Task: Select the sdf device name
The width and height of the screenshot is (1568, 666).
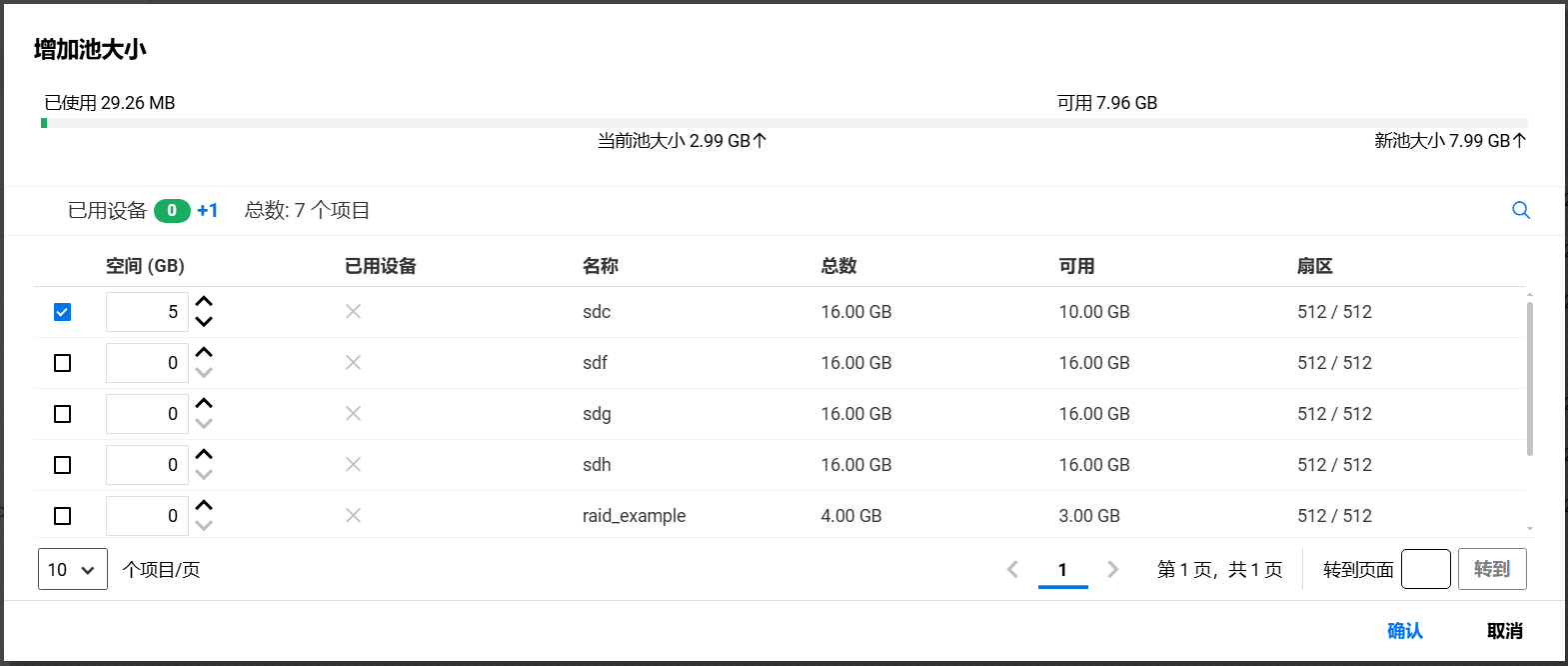Action: 595,363
